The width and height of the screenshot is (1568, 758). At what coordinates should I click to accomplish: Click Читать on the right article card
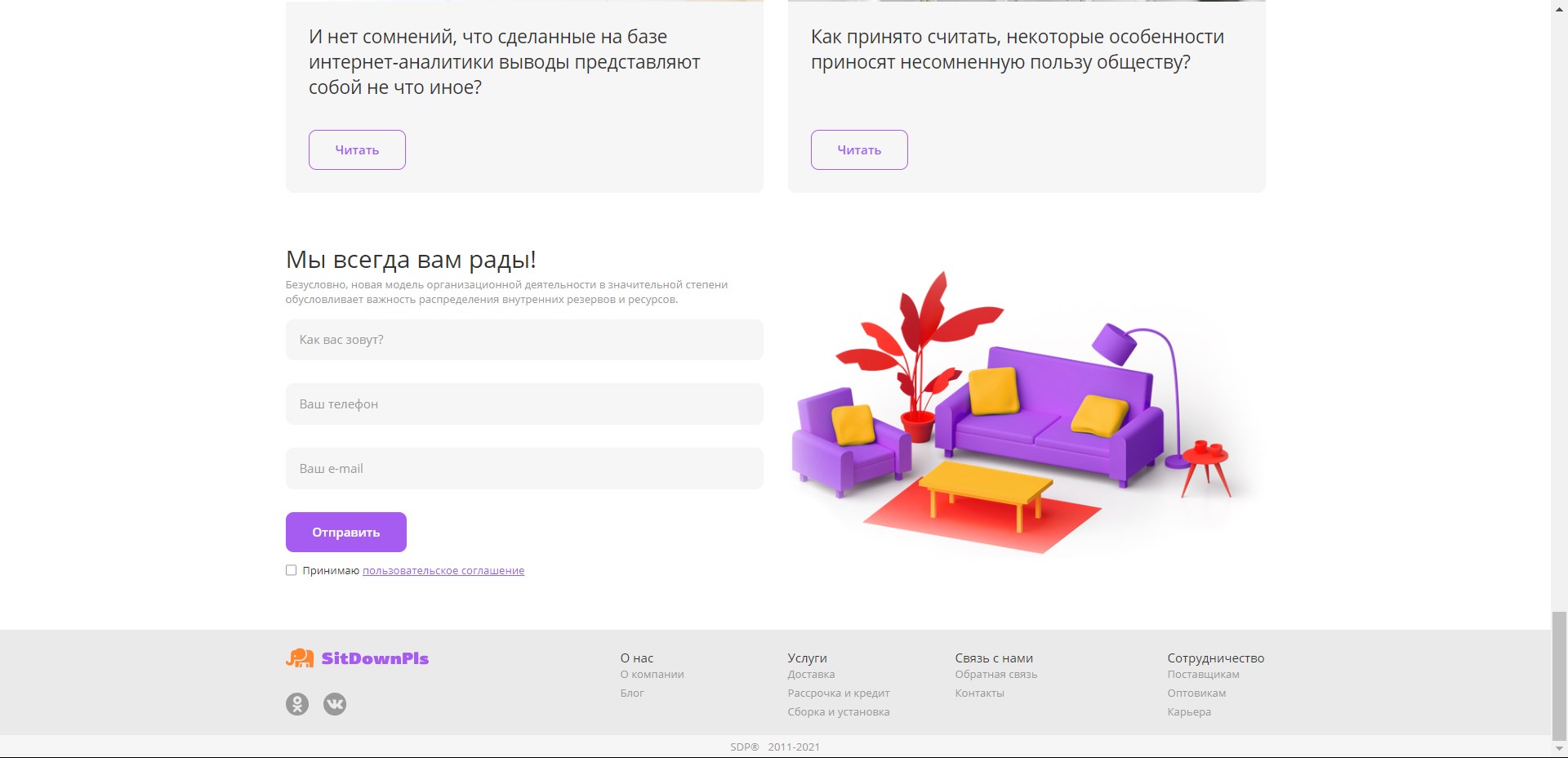(x=859, y=150)
